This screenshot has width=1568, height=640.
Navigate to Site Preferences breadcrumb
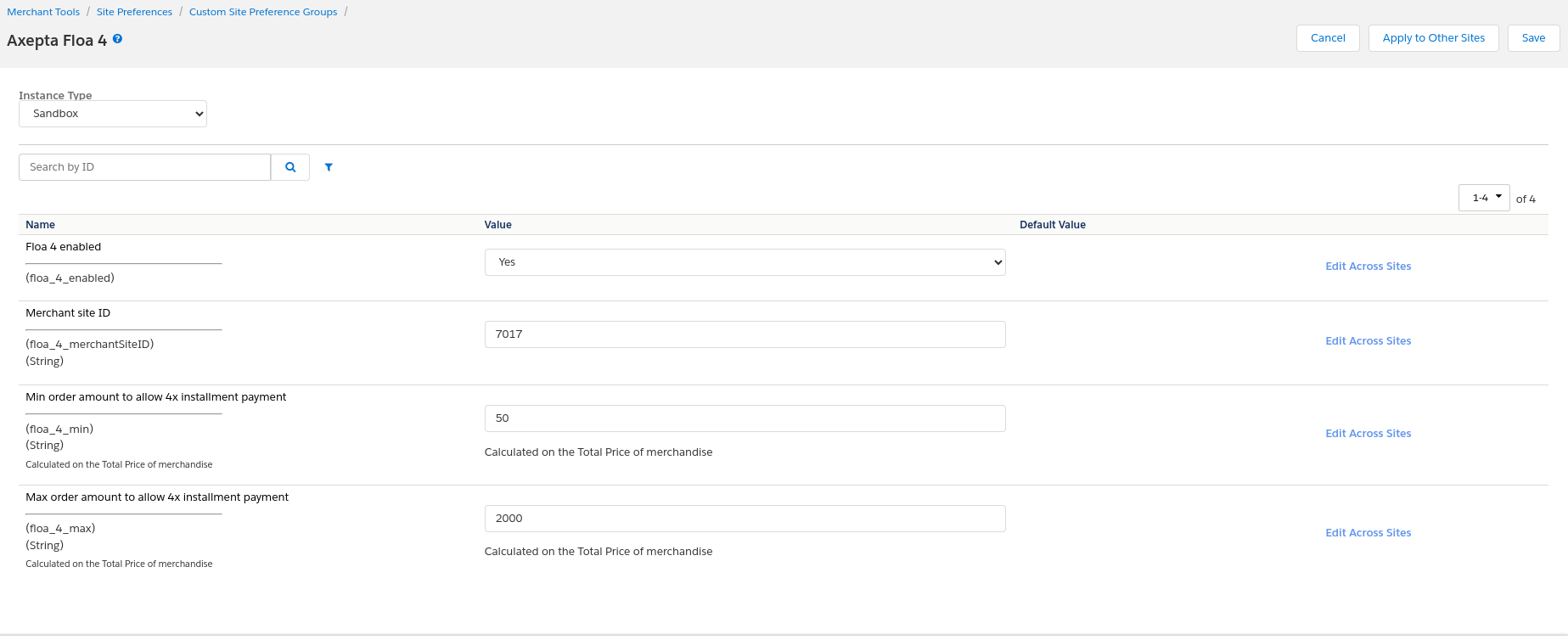(134, 12)
